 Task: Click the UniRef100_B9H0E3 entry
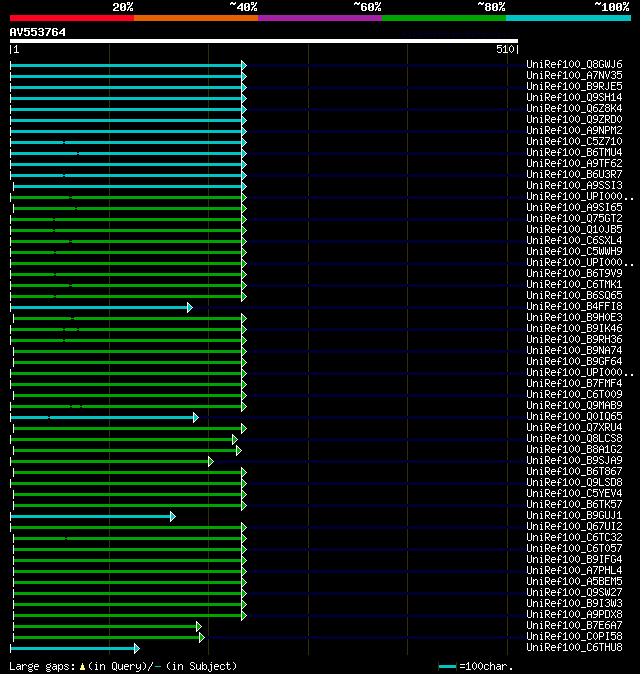(574, 318)
